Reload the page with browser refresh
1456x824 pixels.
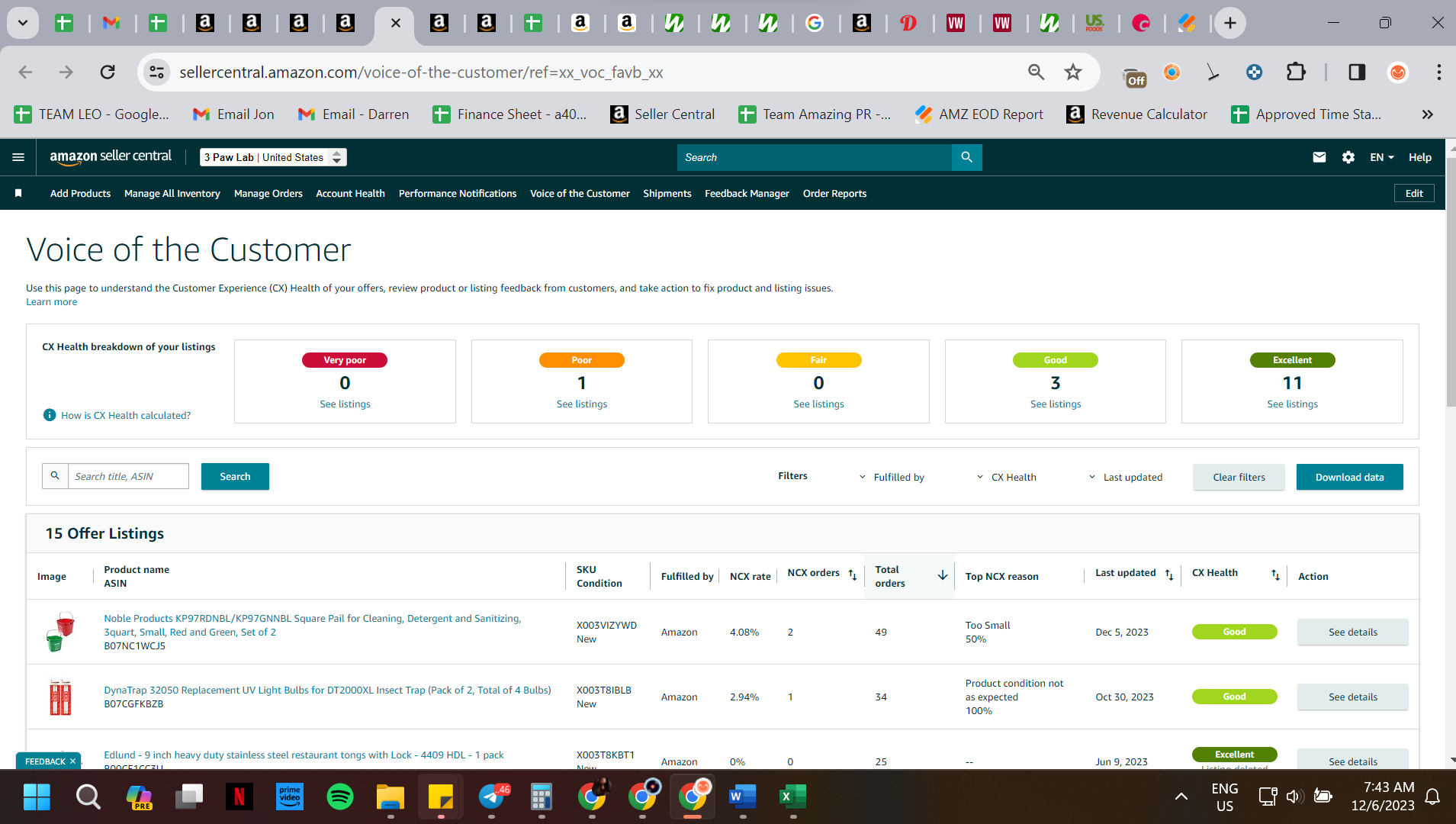coord(108,72)
